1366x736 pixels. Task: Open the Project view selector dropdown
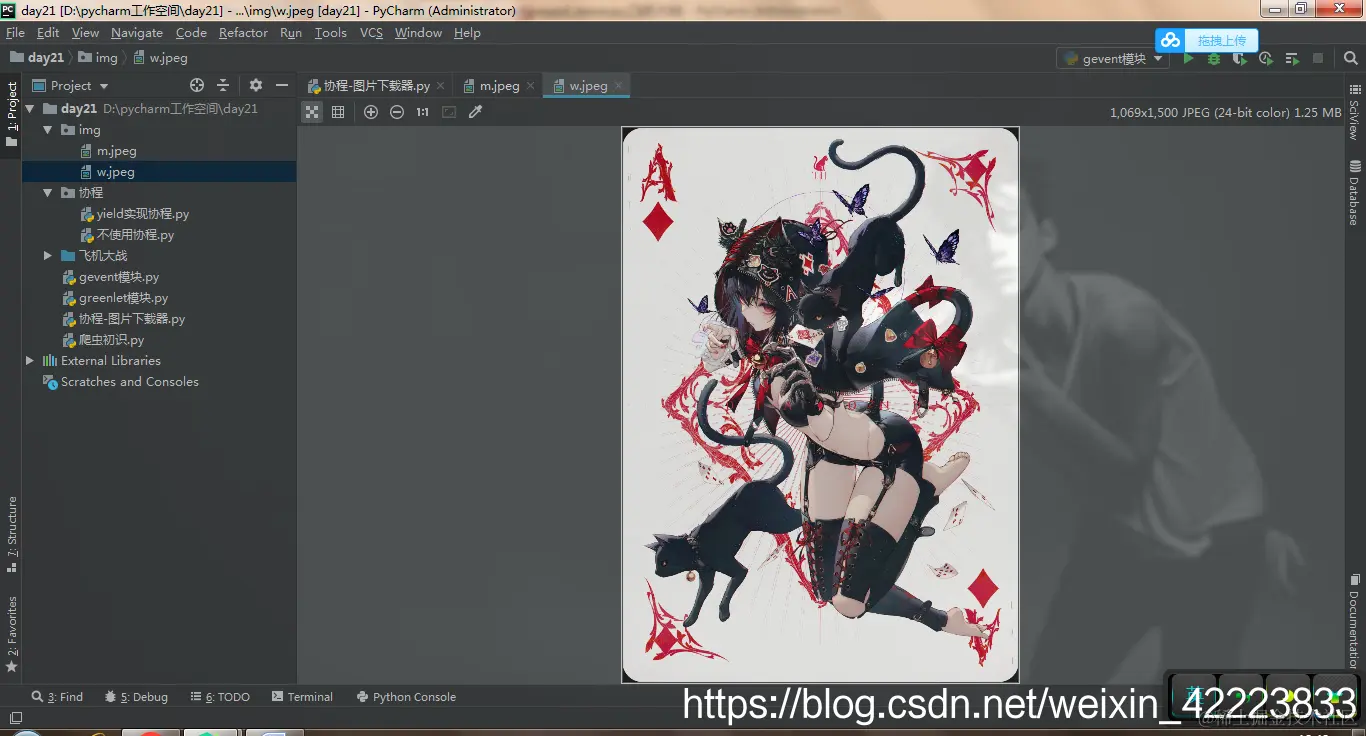(70, 85)
